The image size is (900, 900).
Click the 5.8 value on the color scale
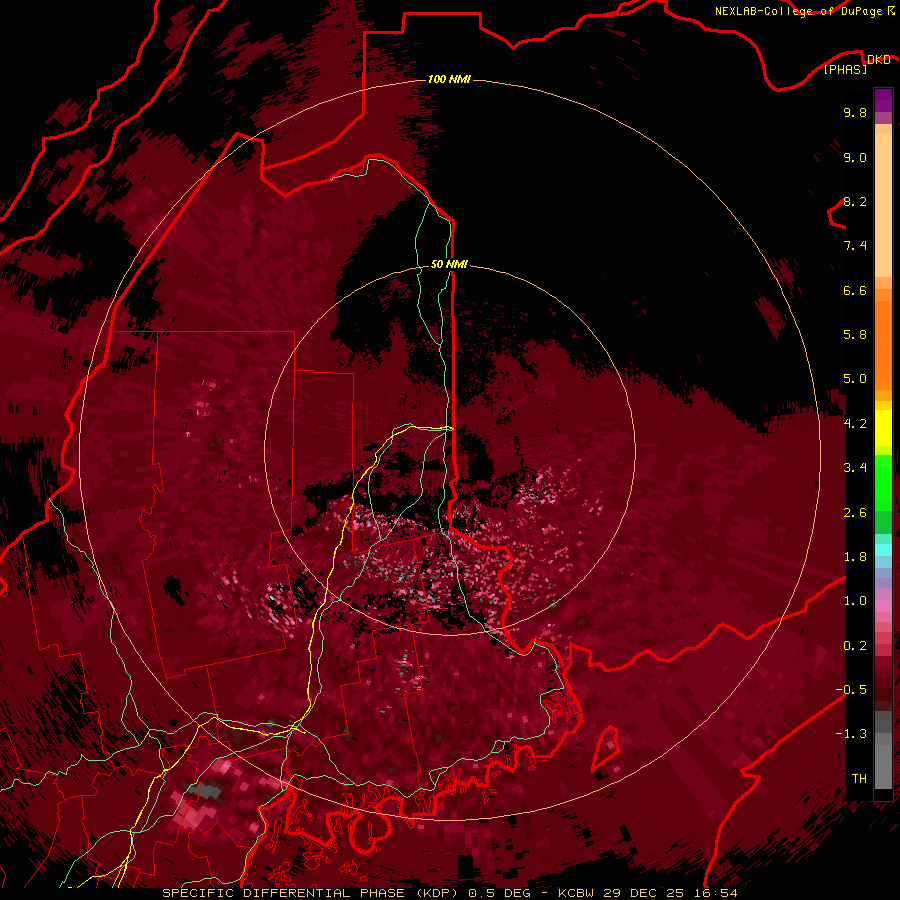point(855,335)
